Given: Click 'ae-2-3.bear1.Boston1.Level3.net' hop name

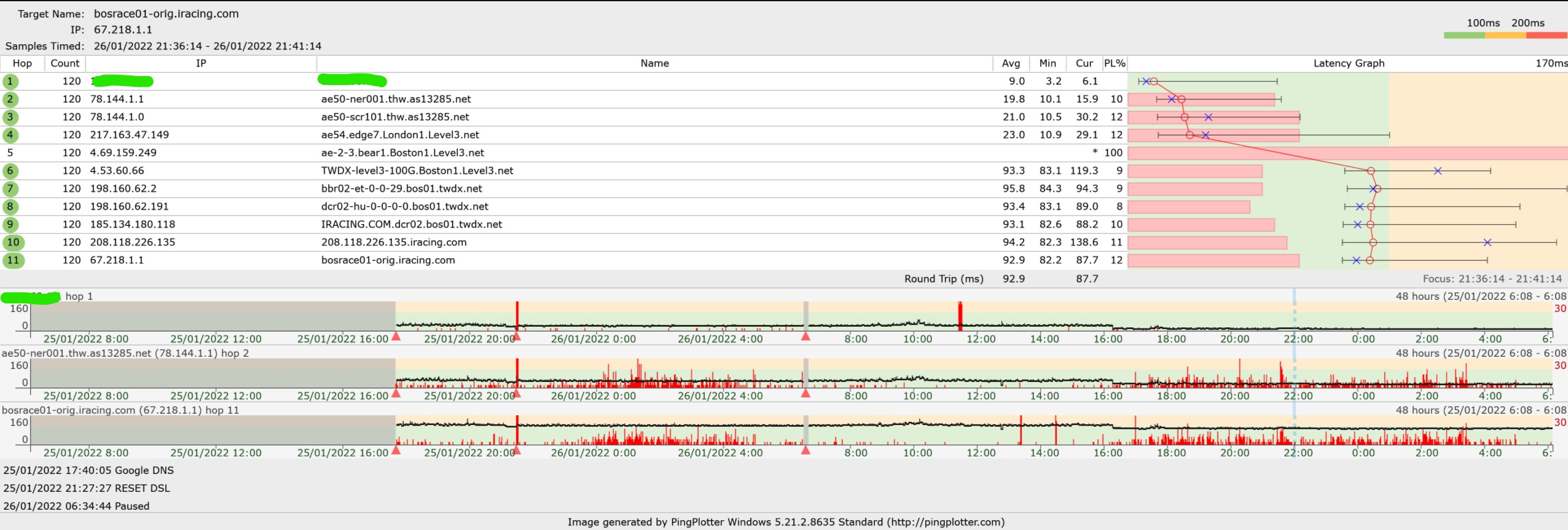Looking at the screenshot, I should click(x=402, y=152).
